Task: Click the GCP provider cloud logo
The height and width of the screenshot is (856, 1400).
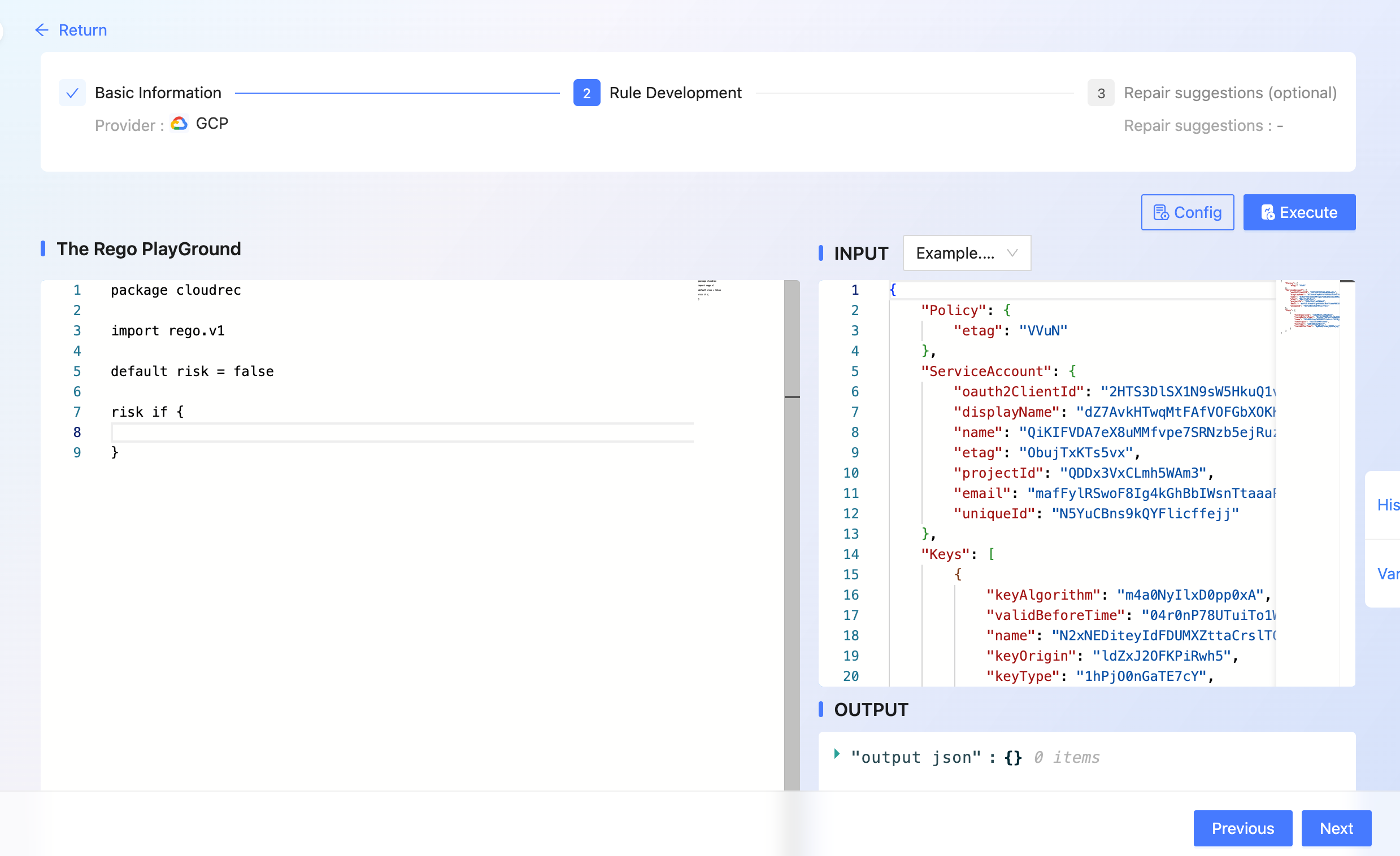Action: 179,124
